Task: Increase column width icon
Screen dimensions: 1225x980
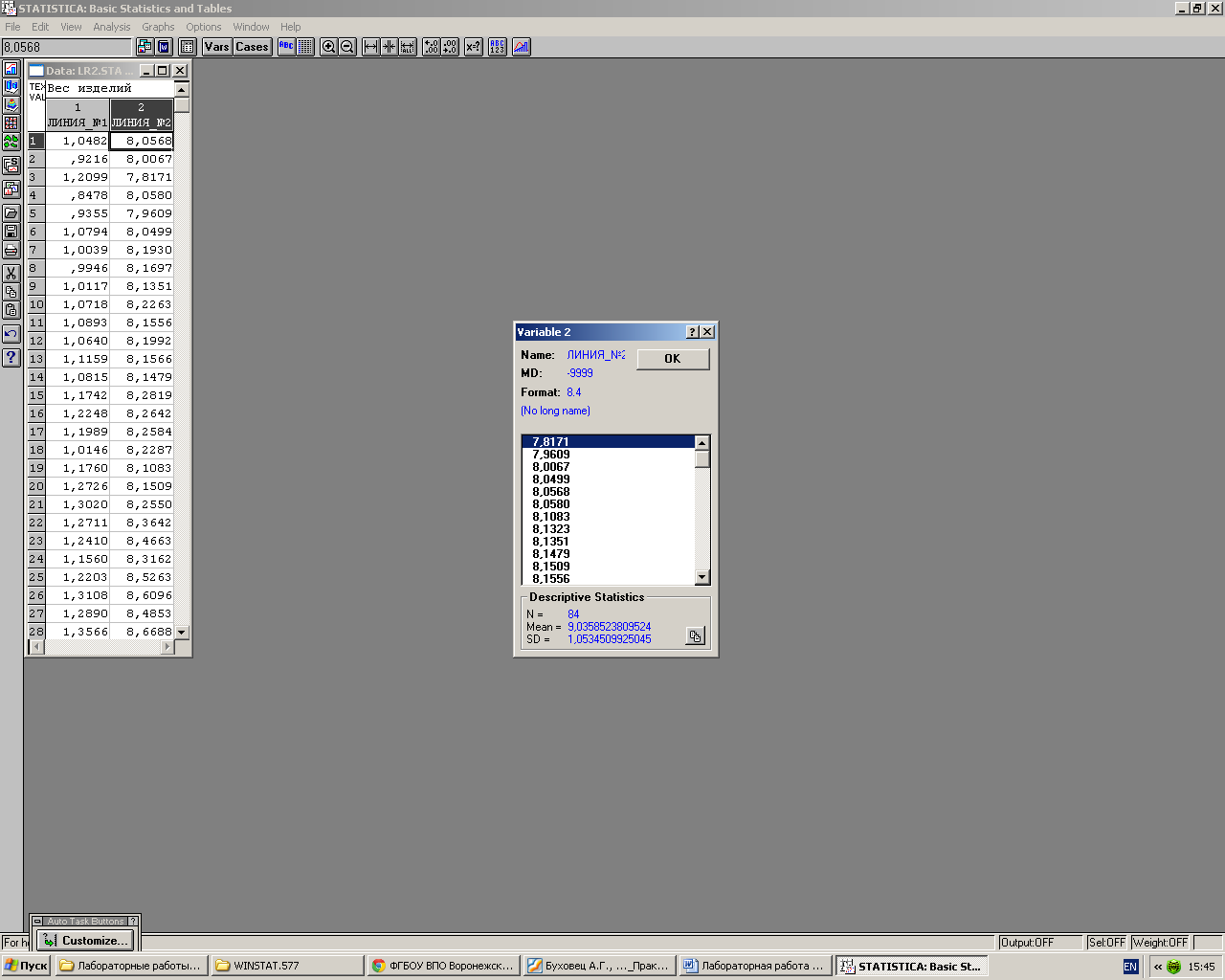Action: pyautogui.click(x=370, y=47)
